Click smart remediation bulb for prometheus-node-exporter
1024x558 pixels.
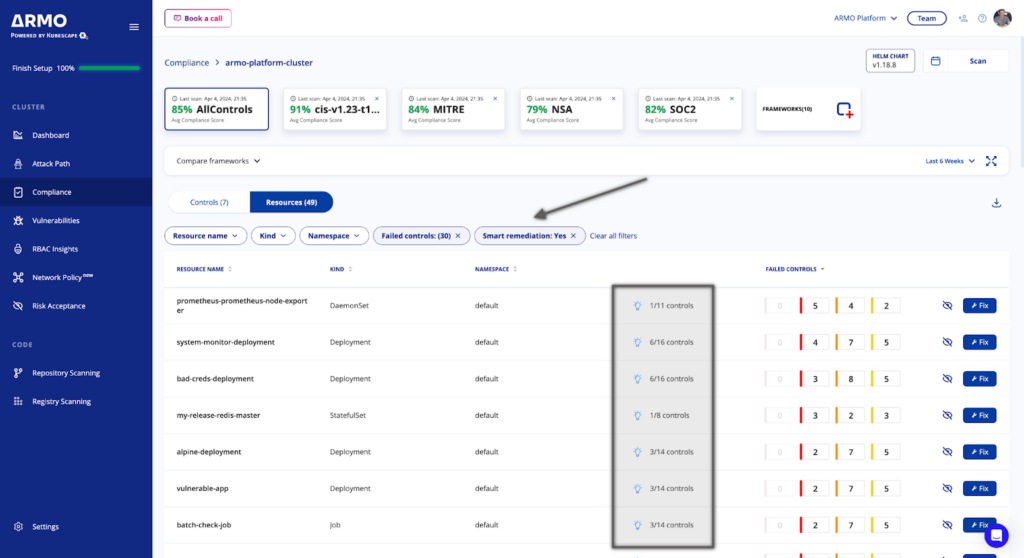point(637,305)
